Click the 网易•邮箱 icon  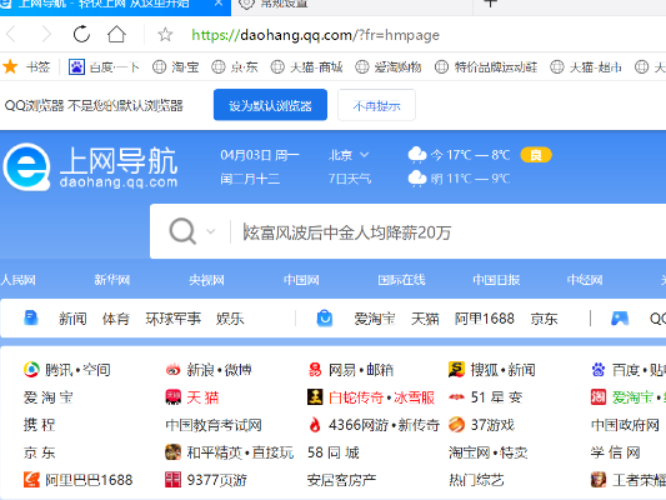click(x=315, y=370)
